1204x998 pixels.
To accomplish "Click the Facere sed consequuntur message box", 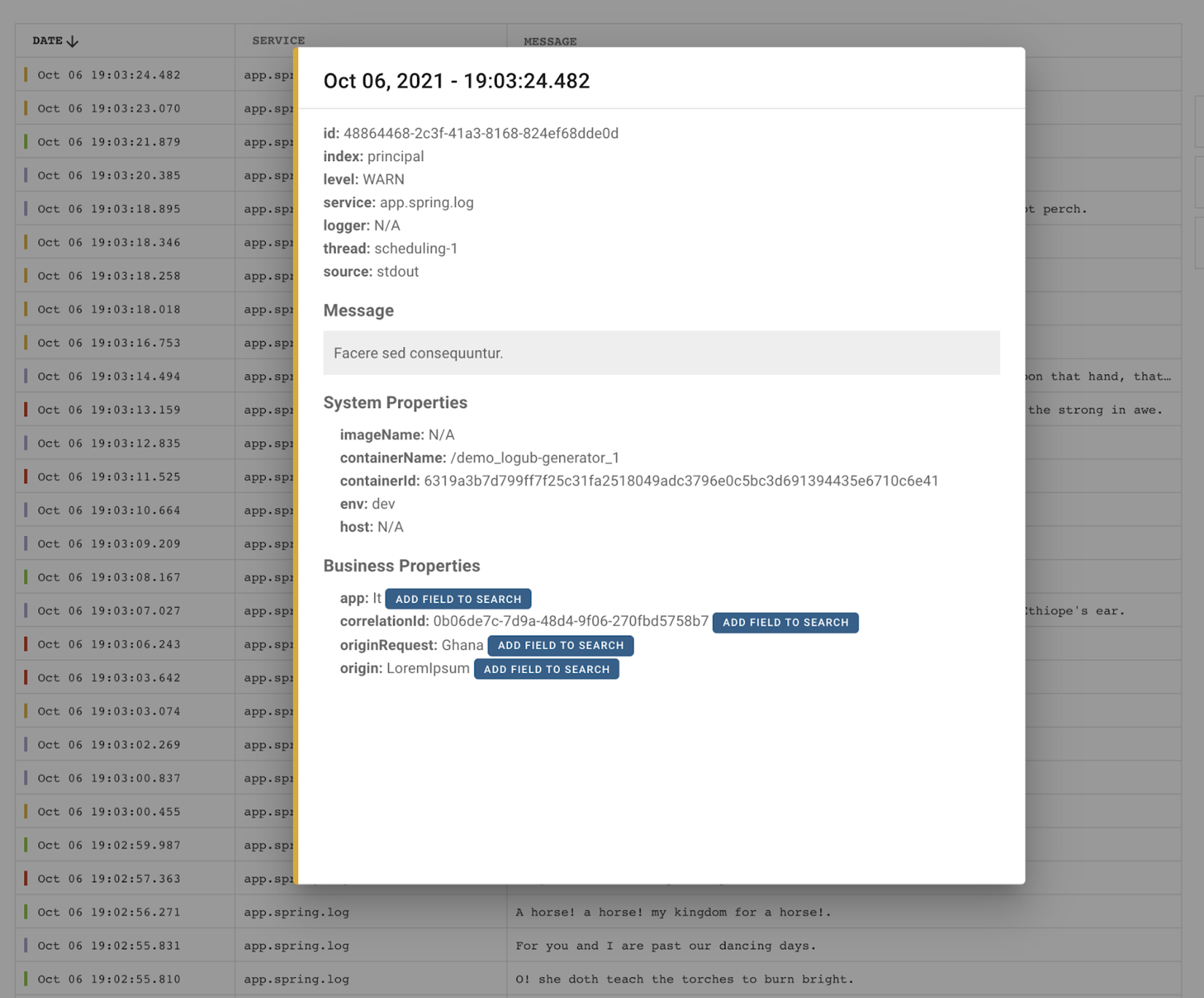I will (x=661, y=353).
